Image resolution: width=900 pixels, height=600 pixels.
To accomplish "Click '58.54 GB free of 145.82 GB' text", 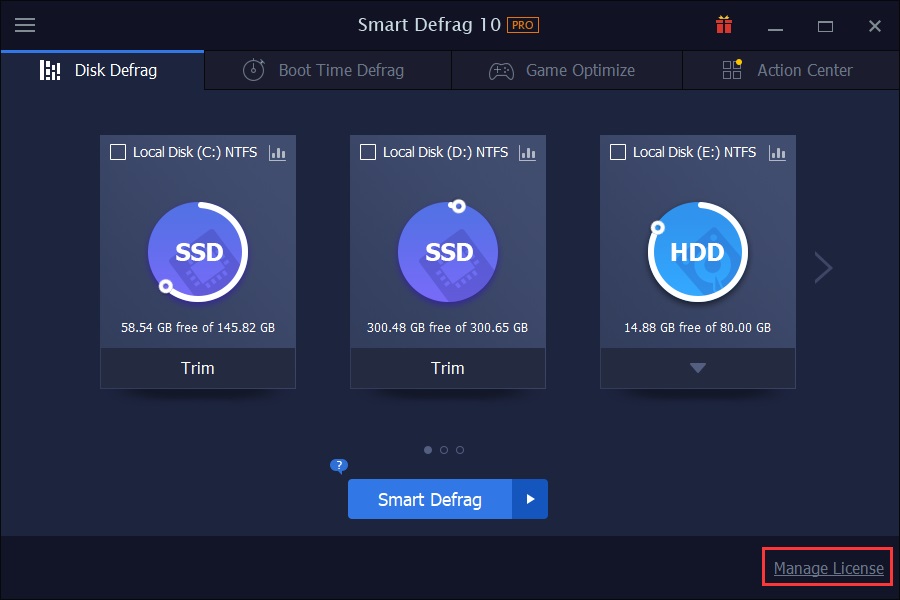I will (x=198, y=327).
